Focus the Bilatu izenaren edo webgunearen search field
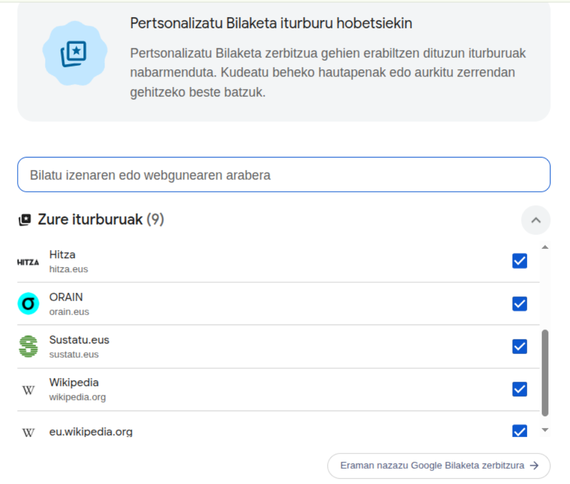 (284, 175)
